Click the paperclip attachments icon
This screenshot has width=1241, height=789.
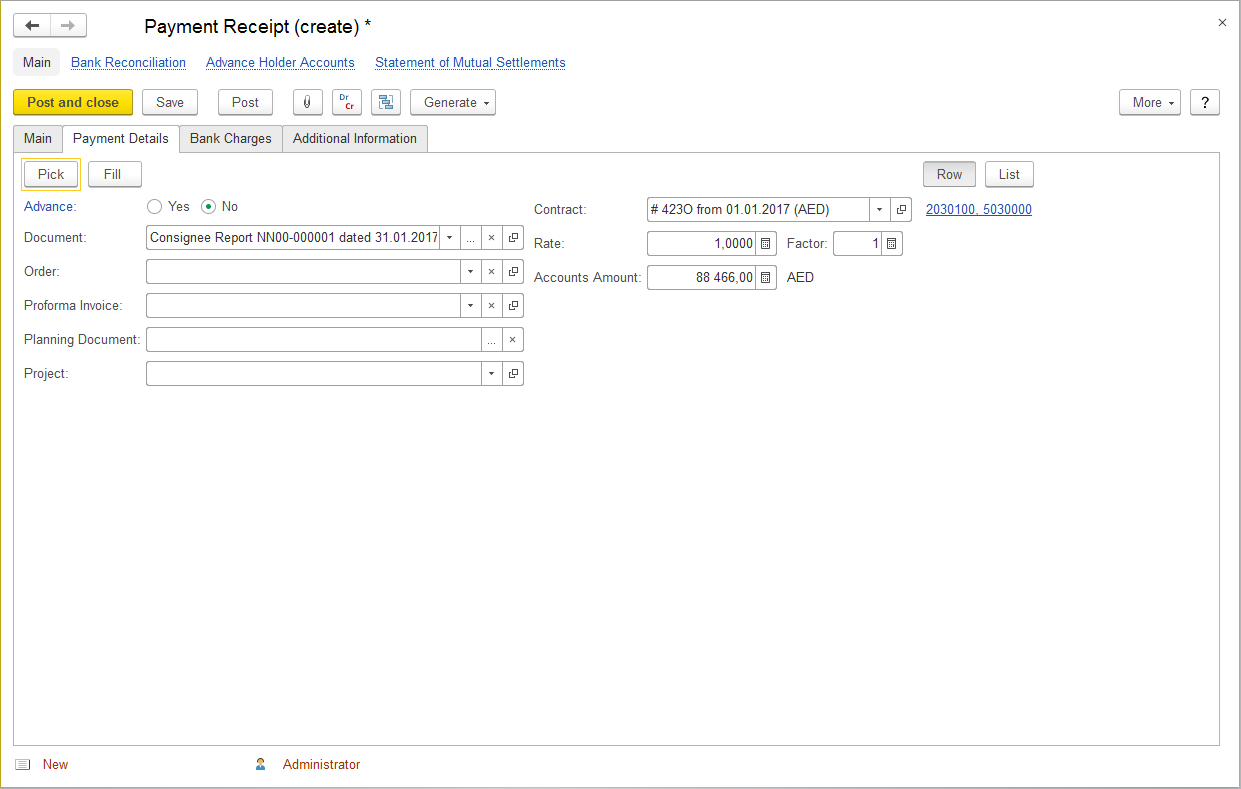pyautogui.click(x=307, y=102)
